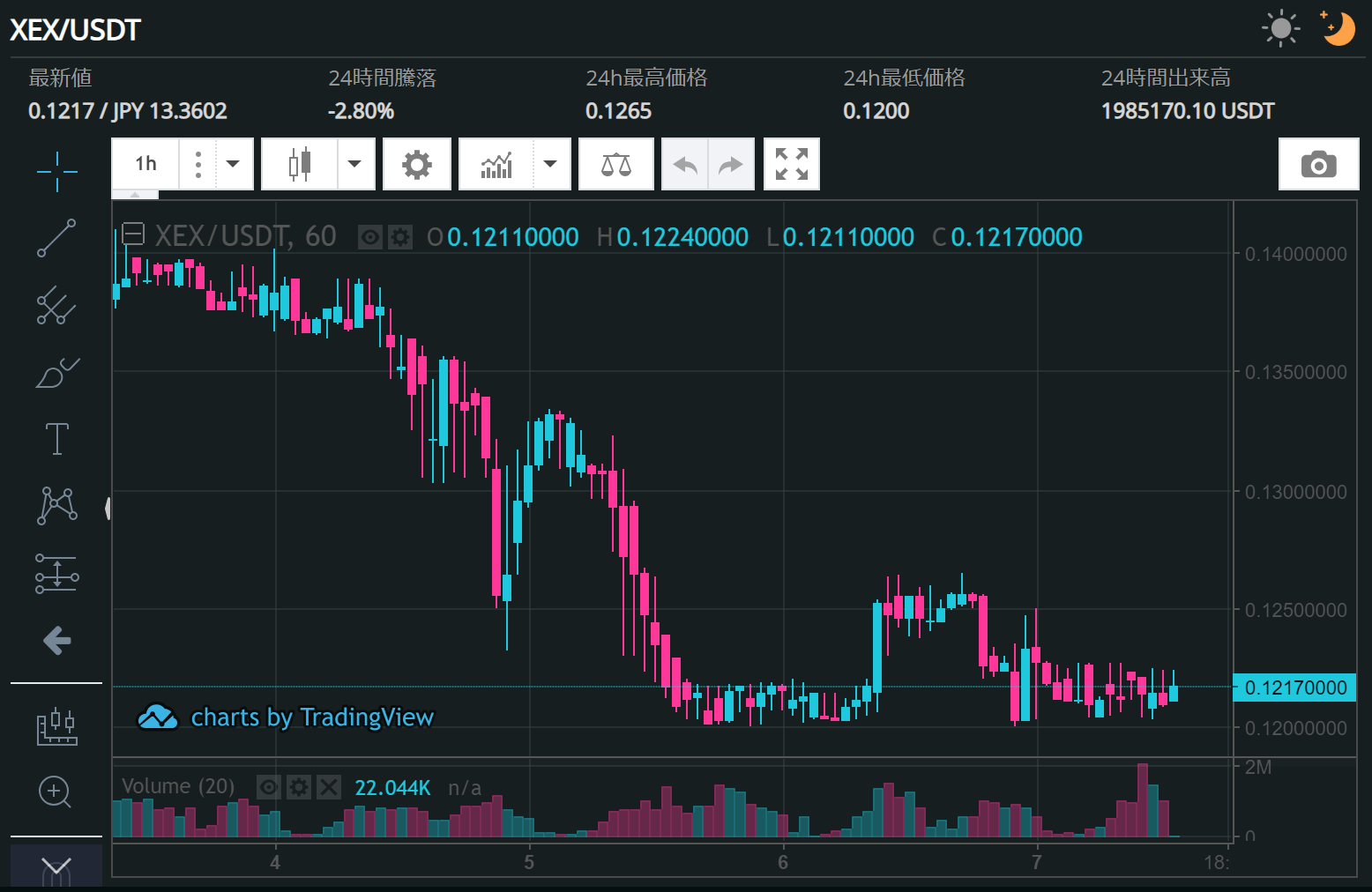This screenshot has height=892, width=1372.
Task: Select the trend line drawing tool
Action: 56,238
